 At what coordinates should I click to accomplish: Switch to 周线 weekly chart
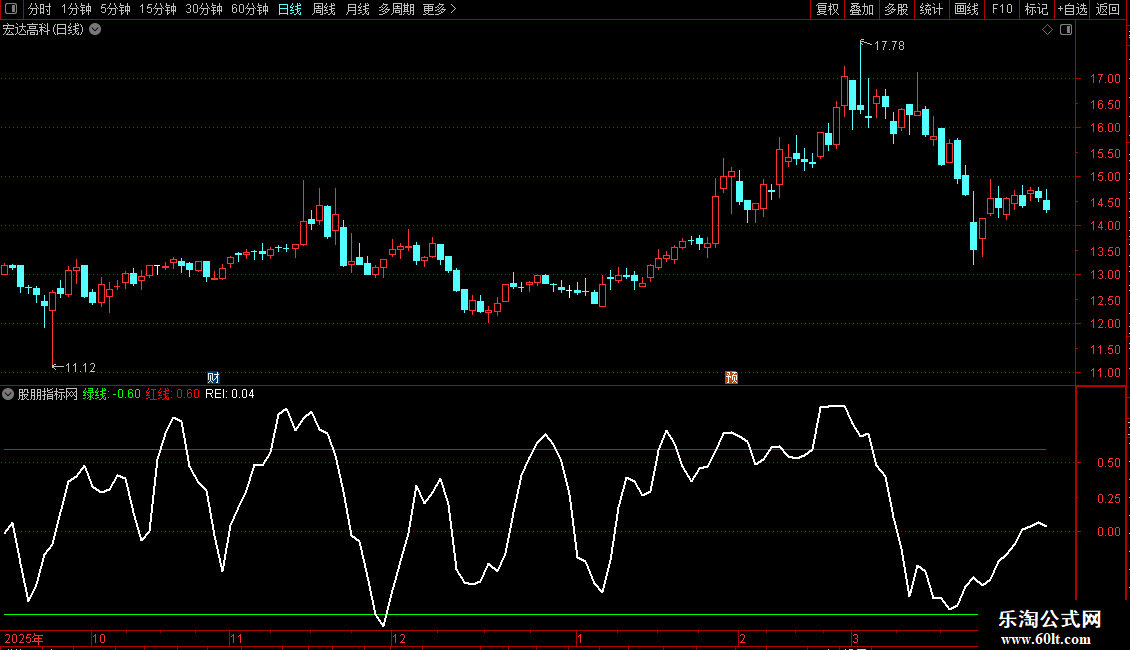coord(324,9)
